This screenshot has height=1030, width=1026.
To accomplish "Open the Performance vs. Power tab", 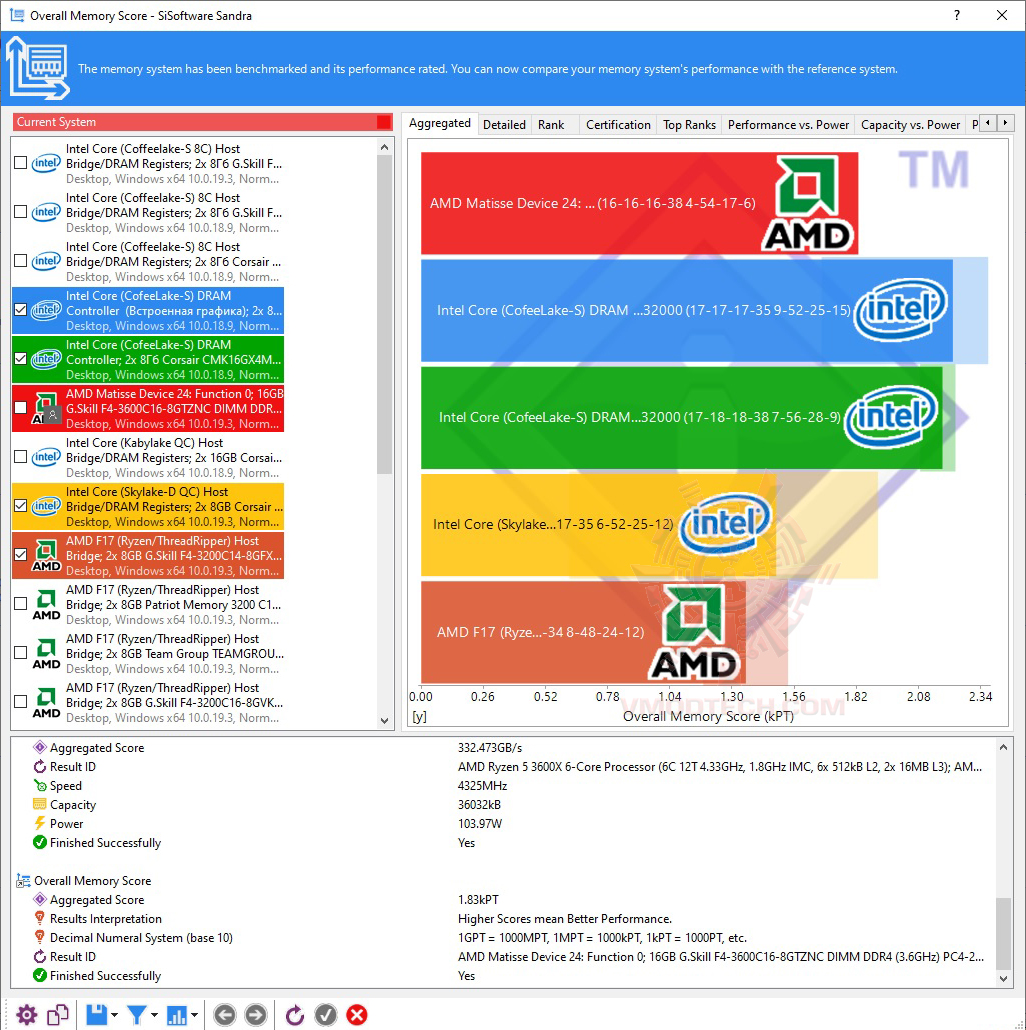I will (x=788, y=125).
